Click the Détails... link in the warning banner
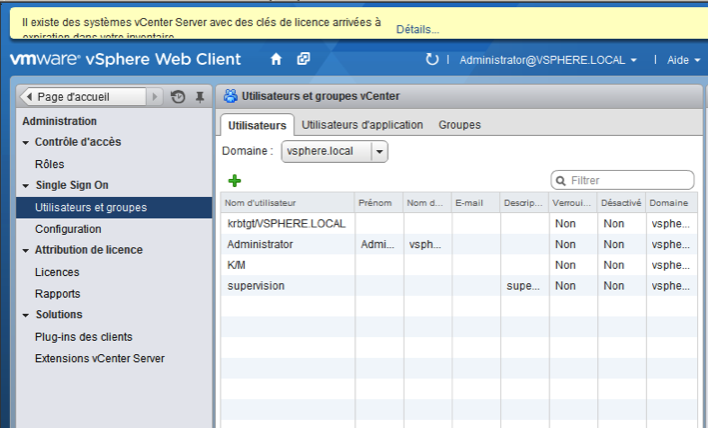The height and width of the screenshot is (428, 708). (417, 30)
